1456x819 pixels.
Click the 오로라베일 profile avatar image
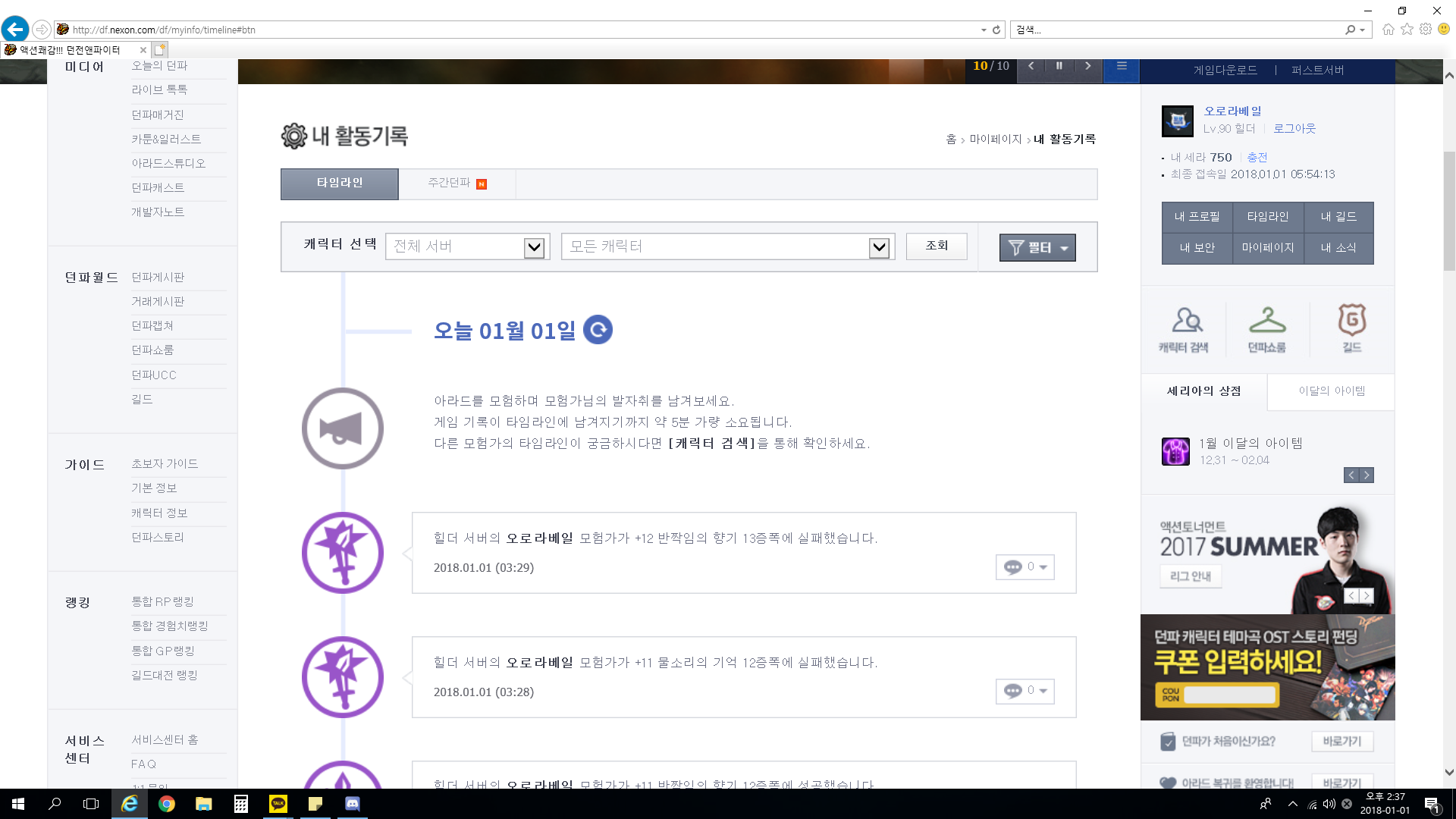tap(1177, 121)
